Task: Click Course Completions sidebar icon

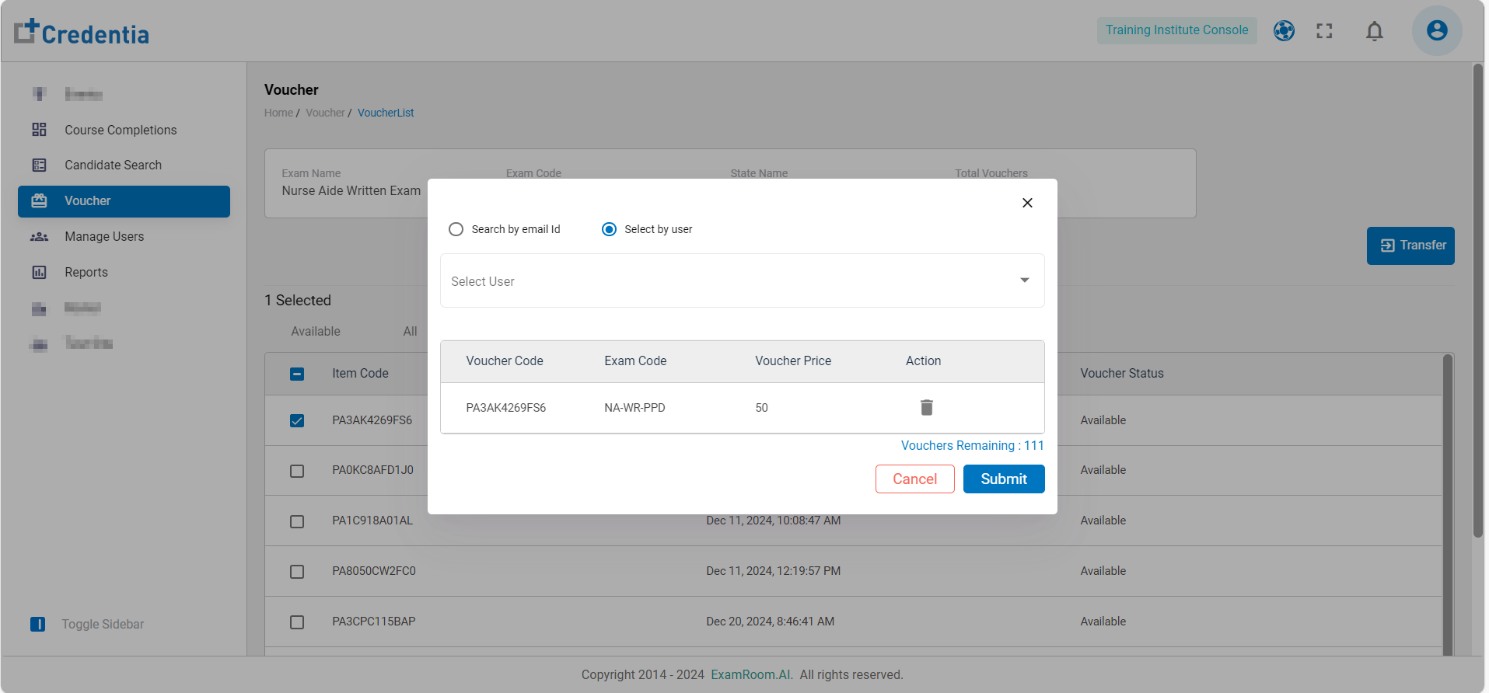Action: (40, 130)
